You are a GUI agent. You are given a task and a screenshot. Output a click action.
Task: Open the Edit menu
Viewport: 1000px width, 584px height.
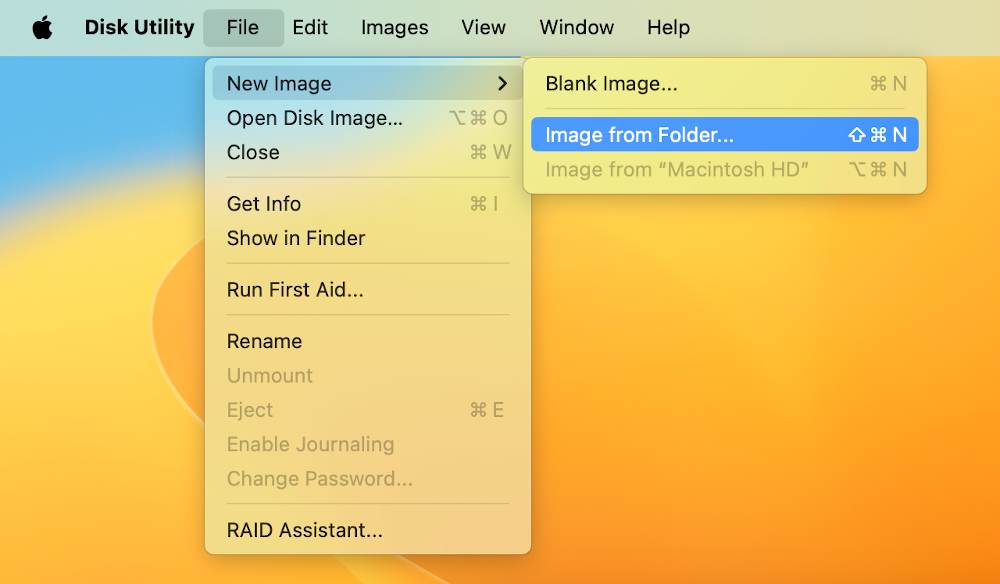coord(310,27)
